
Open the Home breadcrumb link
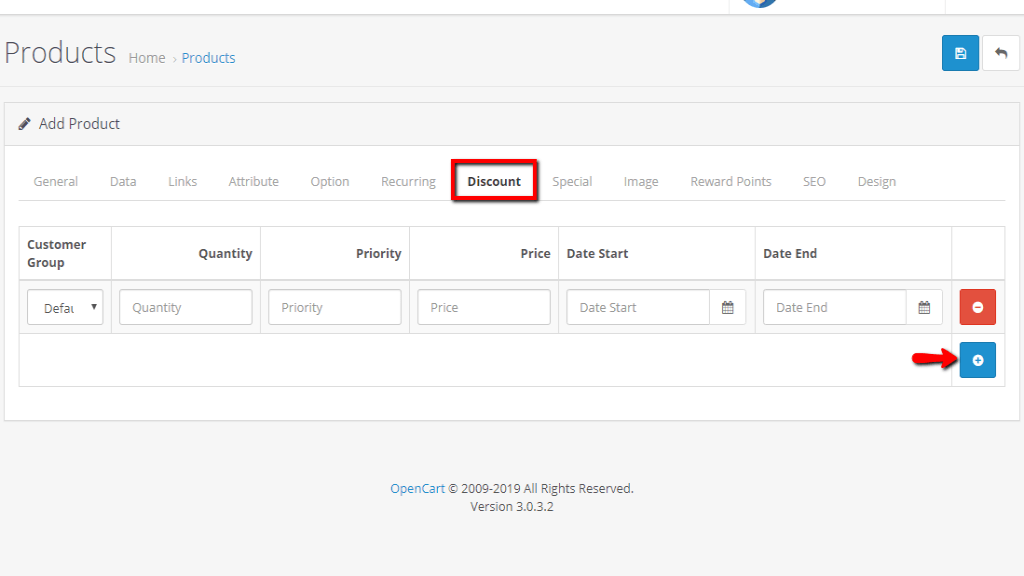(x=146, y=57)
